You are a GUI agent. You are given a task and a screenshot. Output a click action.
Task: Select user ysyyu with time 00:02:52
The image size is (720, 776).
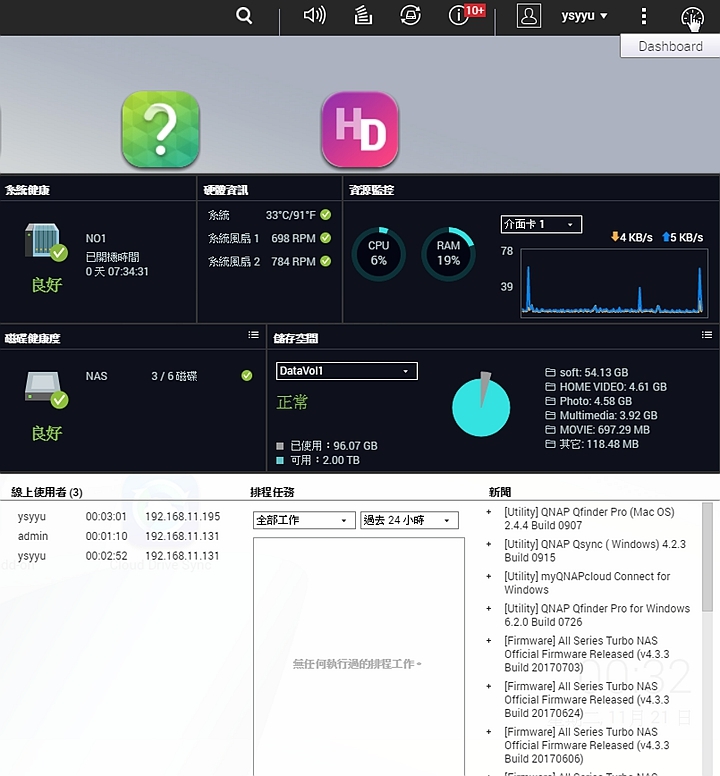click(119, 556)
